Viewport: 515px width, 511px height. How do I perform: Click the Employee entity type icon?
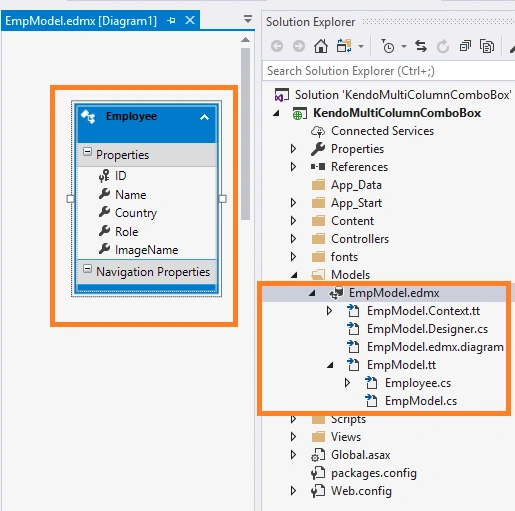[88, 117]
